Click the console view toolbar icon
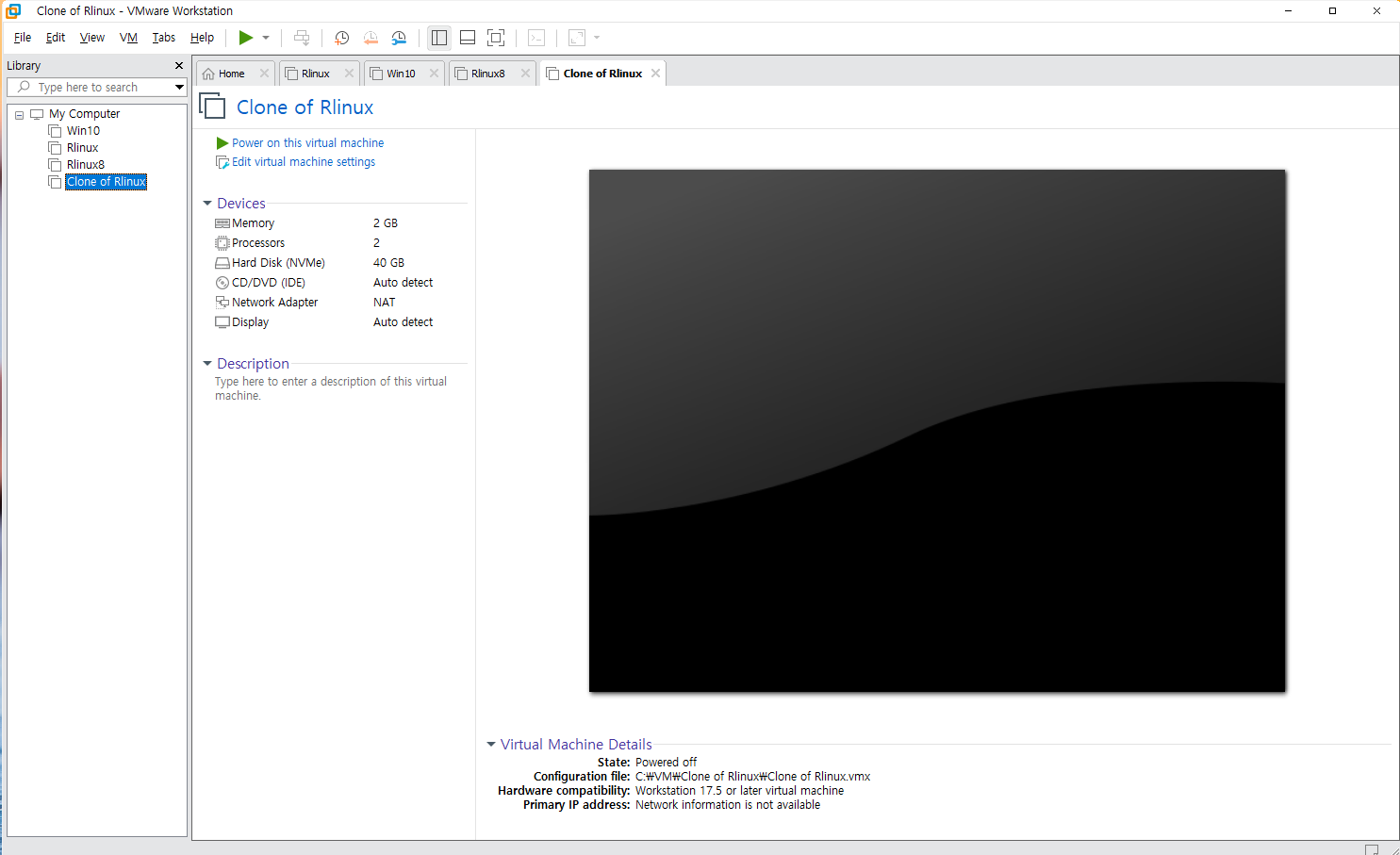 [x=536, y=38]
